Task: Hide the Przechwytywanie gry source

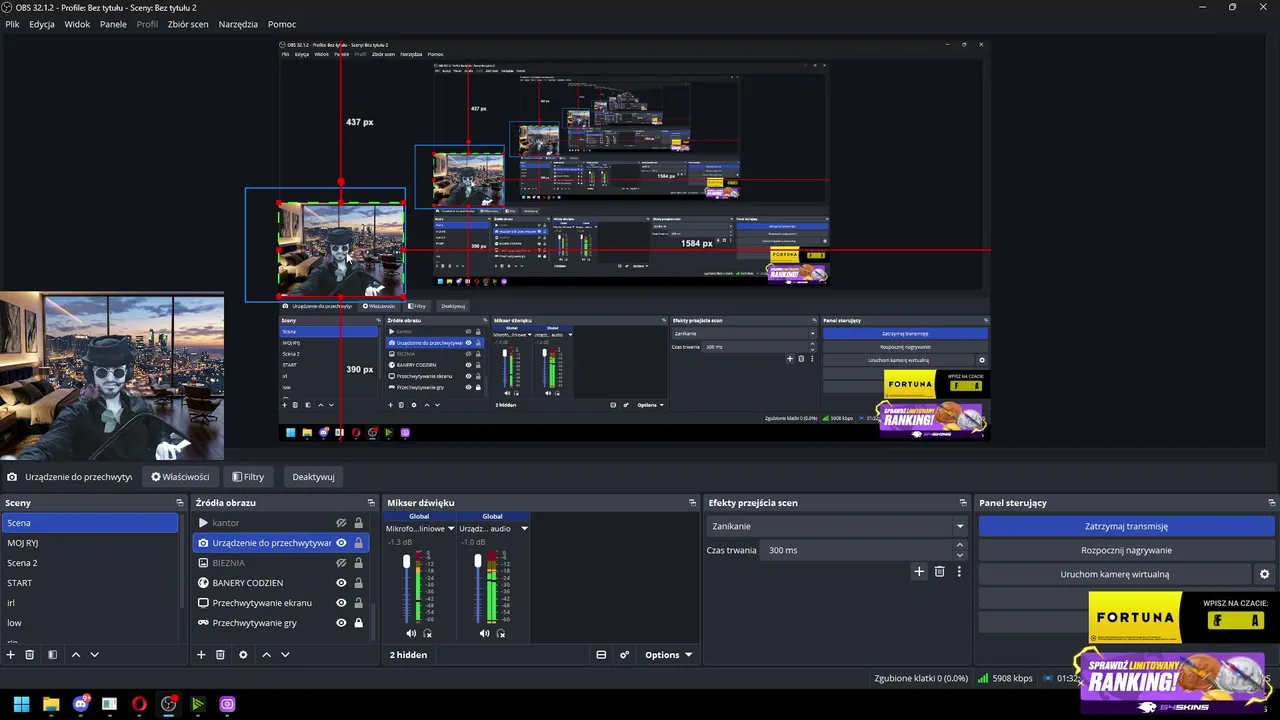Action: pyautogui.click(x=341, y=623)
